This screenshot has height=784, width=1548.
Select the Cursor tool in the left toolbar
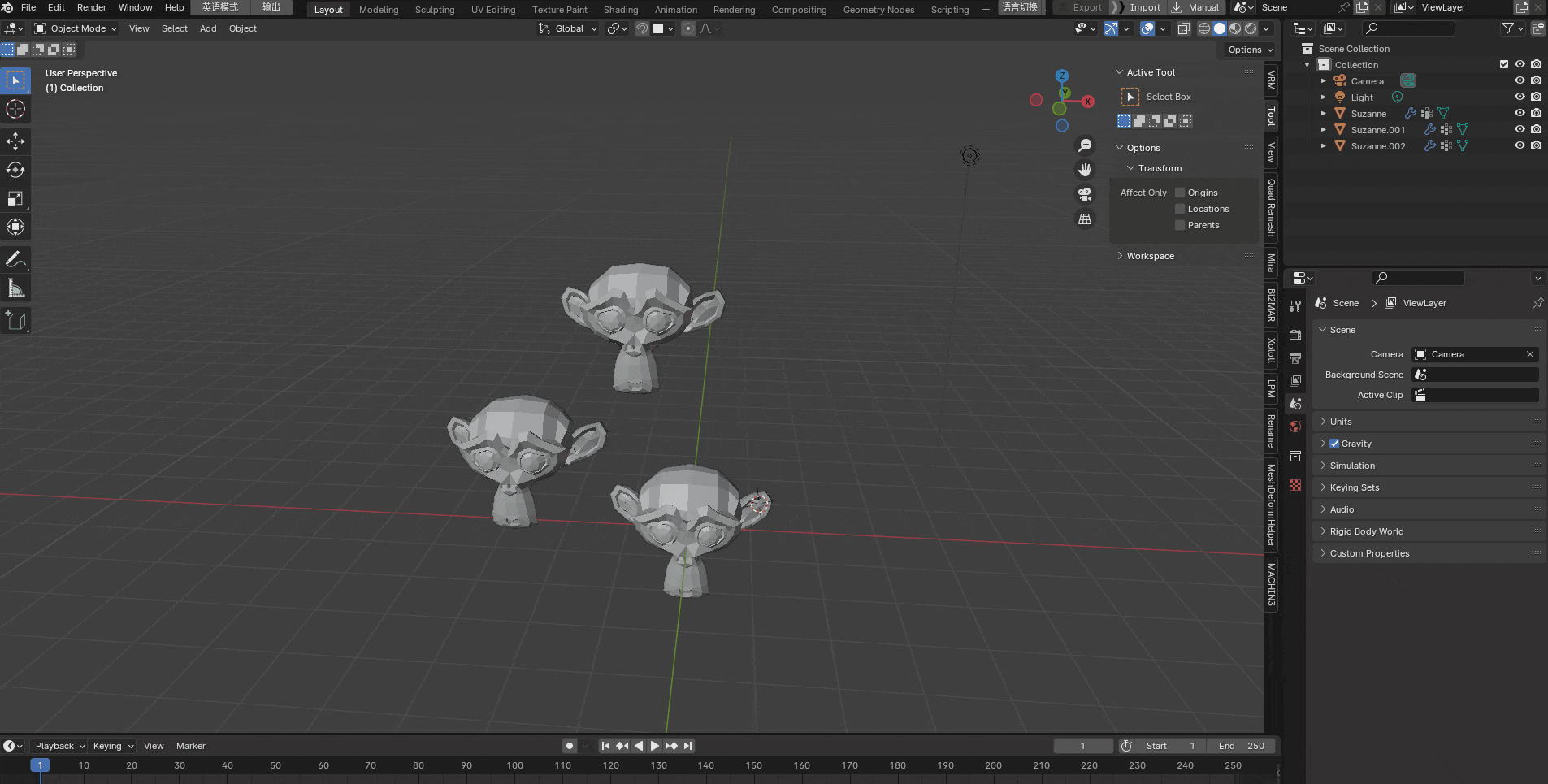pos(15,109)
